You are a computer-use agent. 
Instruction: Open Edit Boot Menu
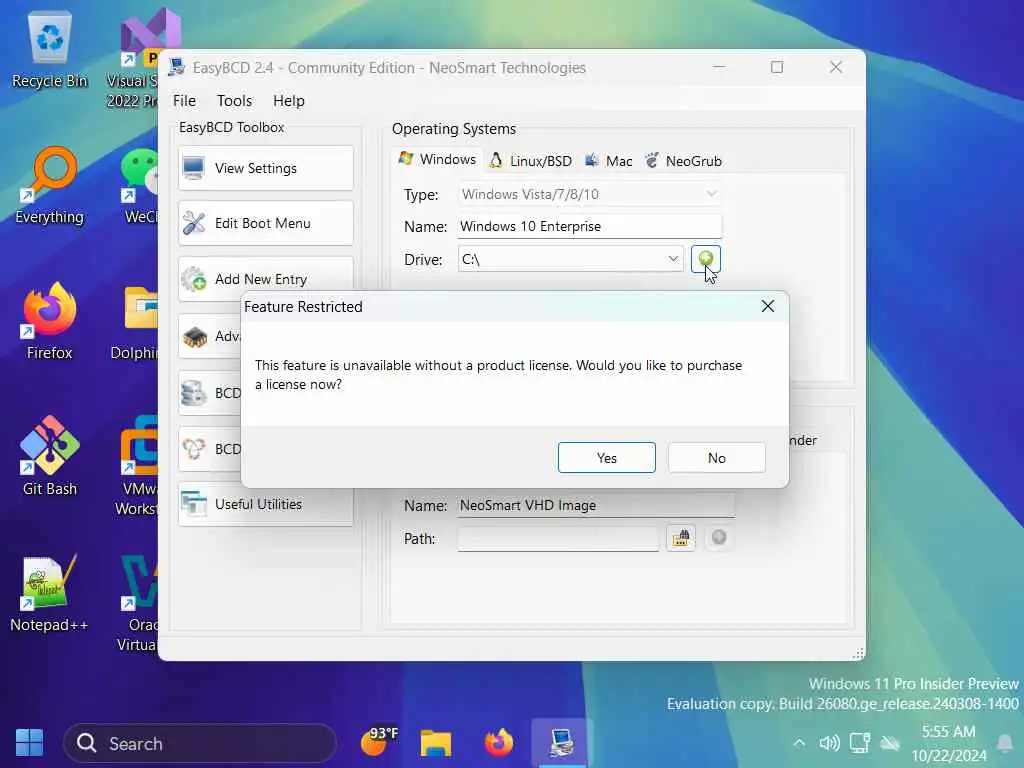(266, 223)
